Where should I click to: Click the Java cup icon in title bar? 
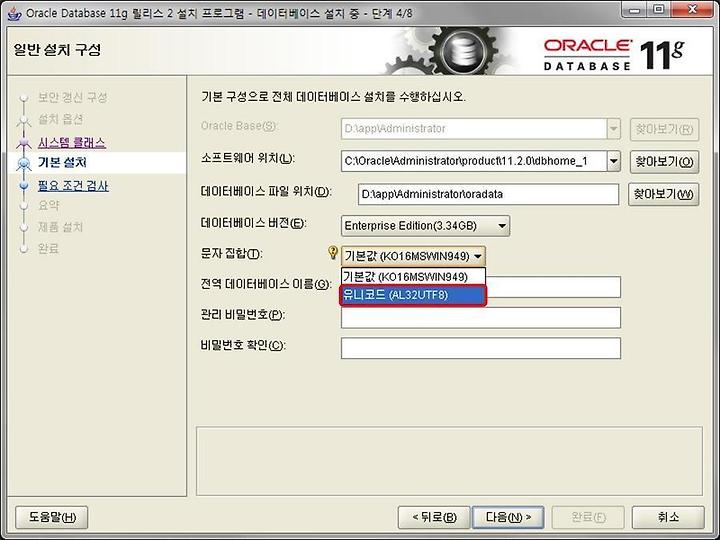tap(14, 13)
